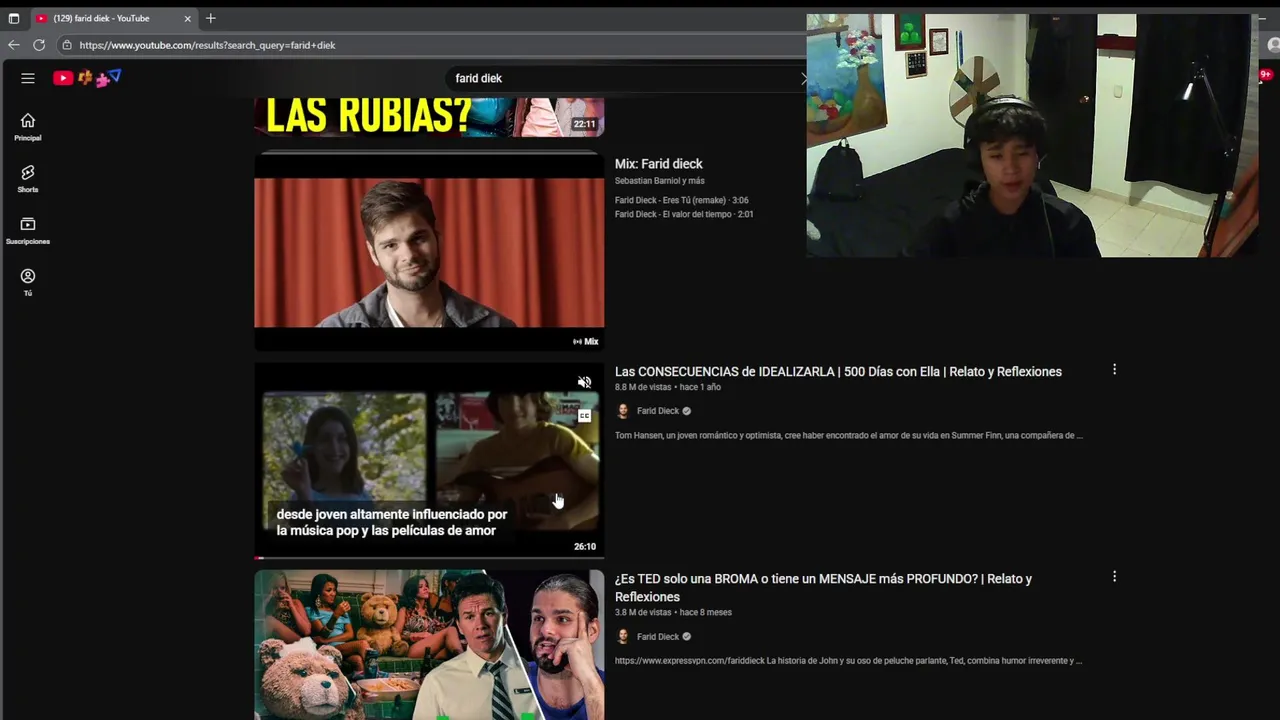
Task: Click the site info lock icon
Action: click(67, 45)
